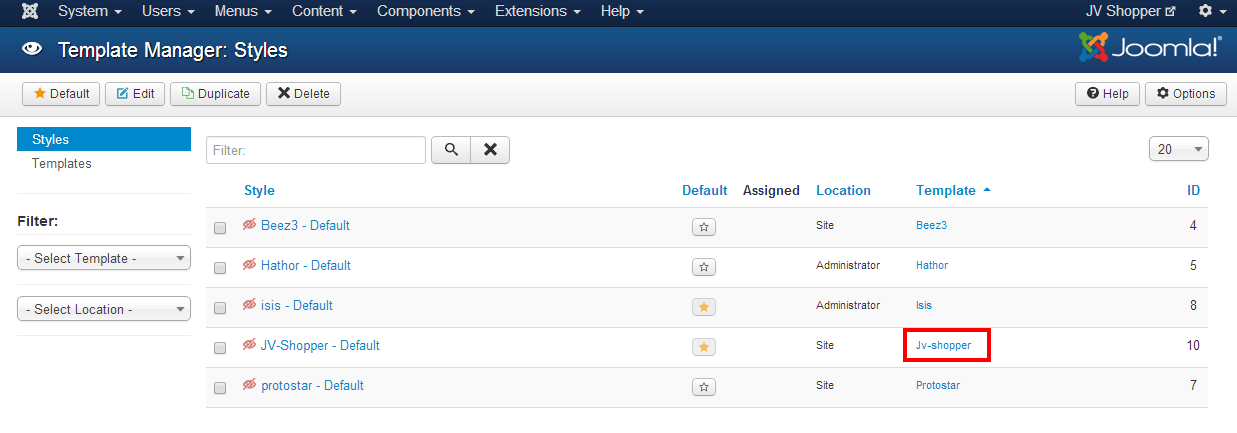This screenshot has width=1237, height=433.
Task: Open the Hathor template link
Action: pos(932,265)
